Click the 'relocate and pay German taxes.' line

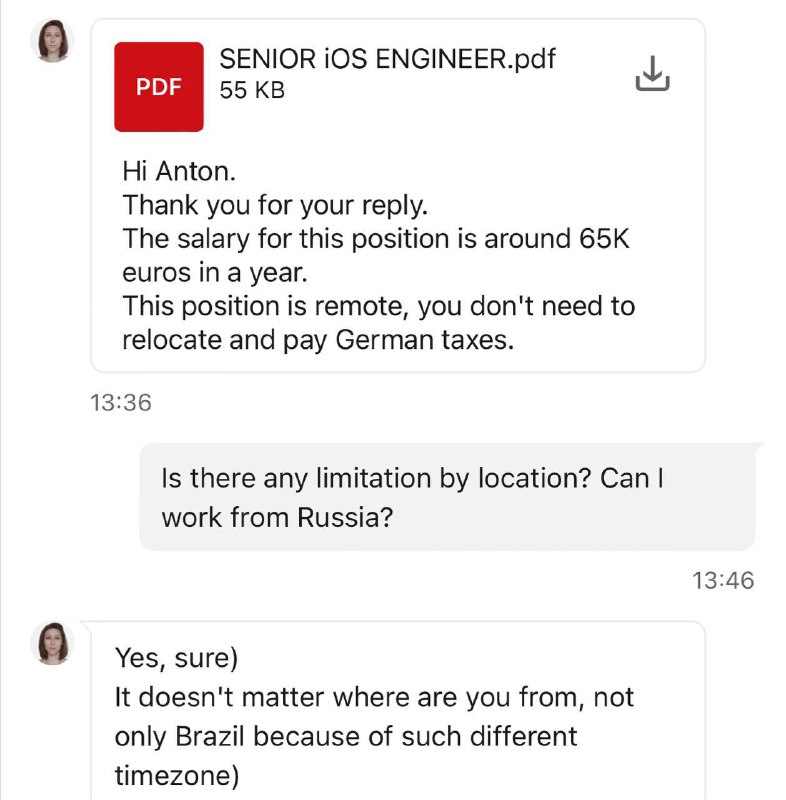(318, 340)
